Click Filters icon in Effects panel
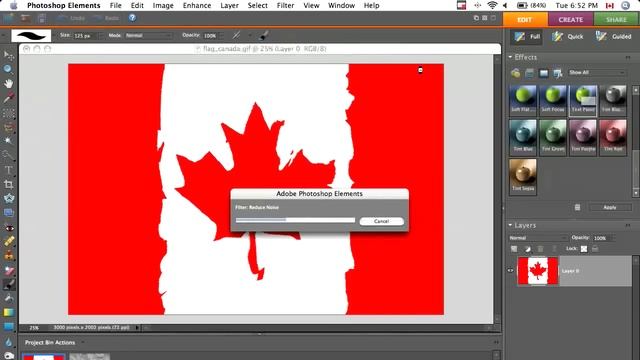The image size is (640, 360). (x=515, y=73)
